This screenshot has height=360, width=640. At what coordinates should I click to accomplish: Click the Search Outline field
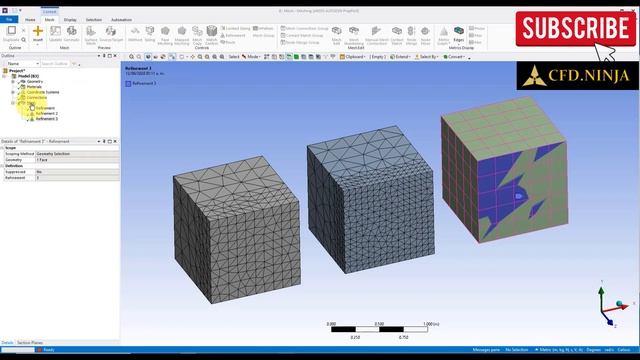(x=55, y=64)
